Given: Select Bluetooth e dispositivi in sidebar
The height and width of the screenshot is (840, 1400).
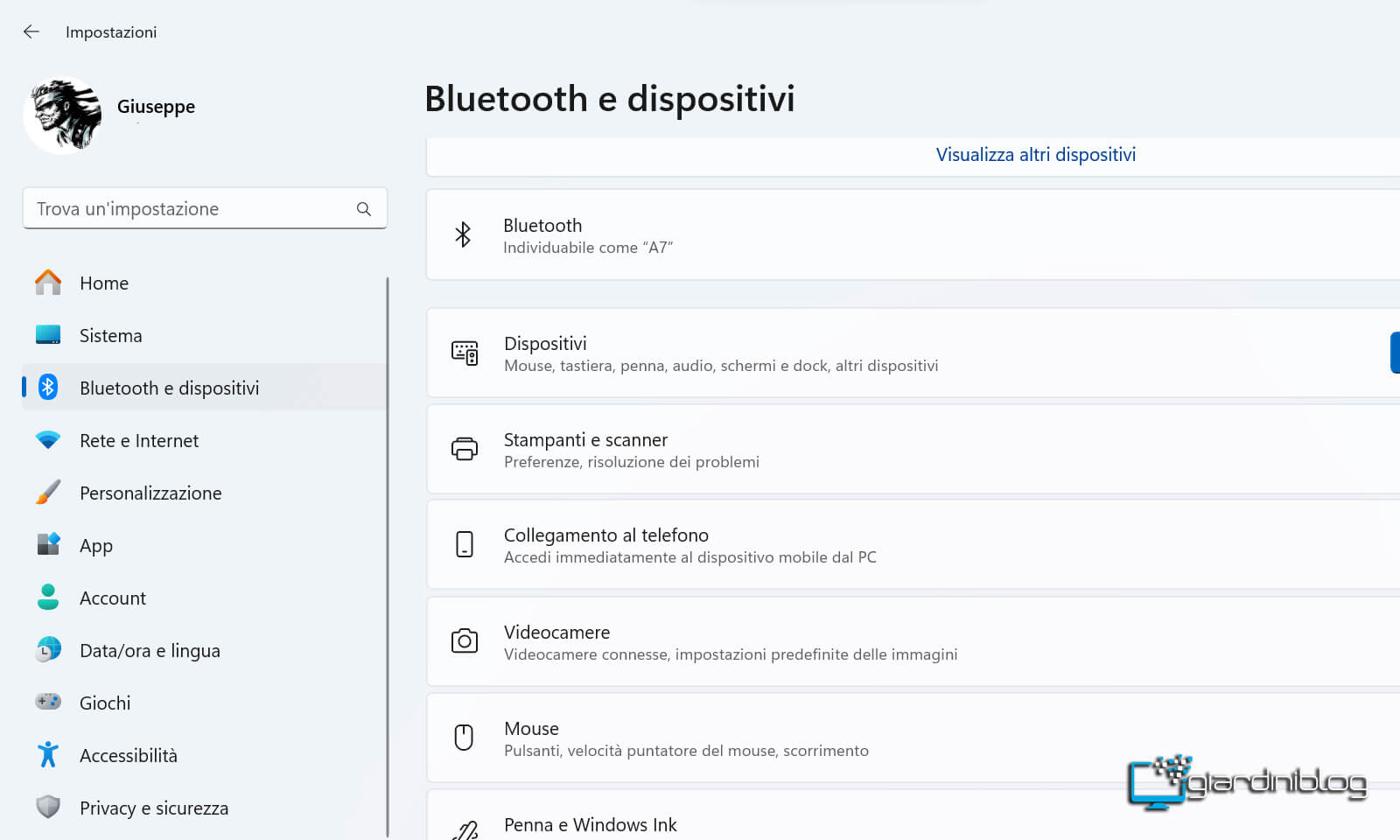Looking at the screenshot, I should [x=204, y=388].
